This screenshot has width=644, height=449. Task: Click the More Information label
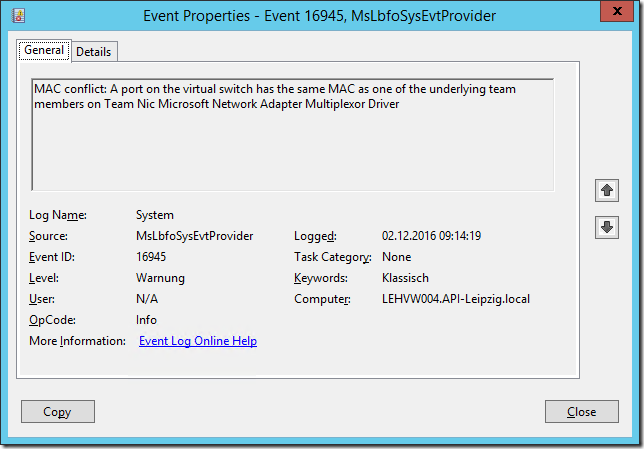77,341
